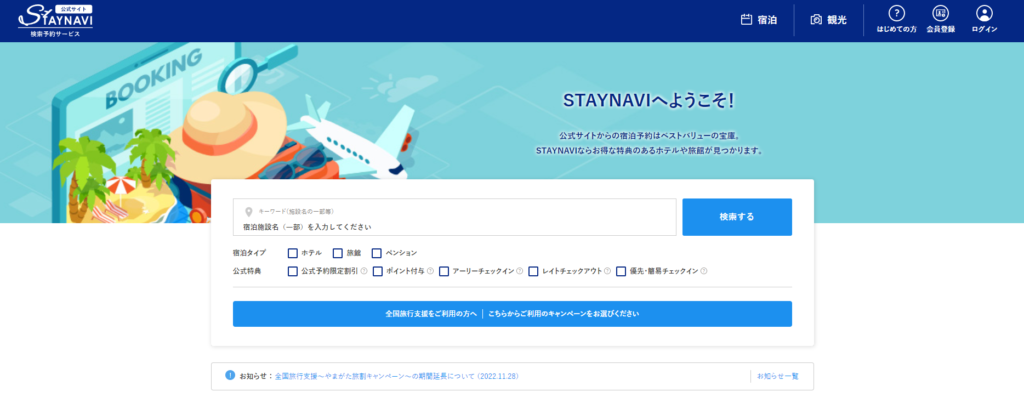1024x420 pixels.
Task: Click help icon next to アーリーチェックイン
Action: coord(520,271)
